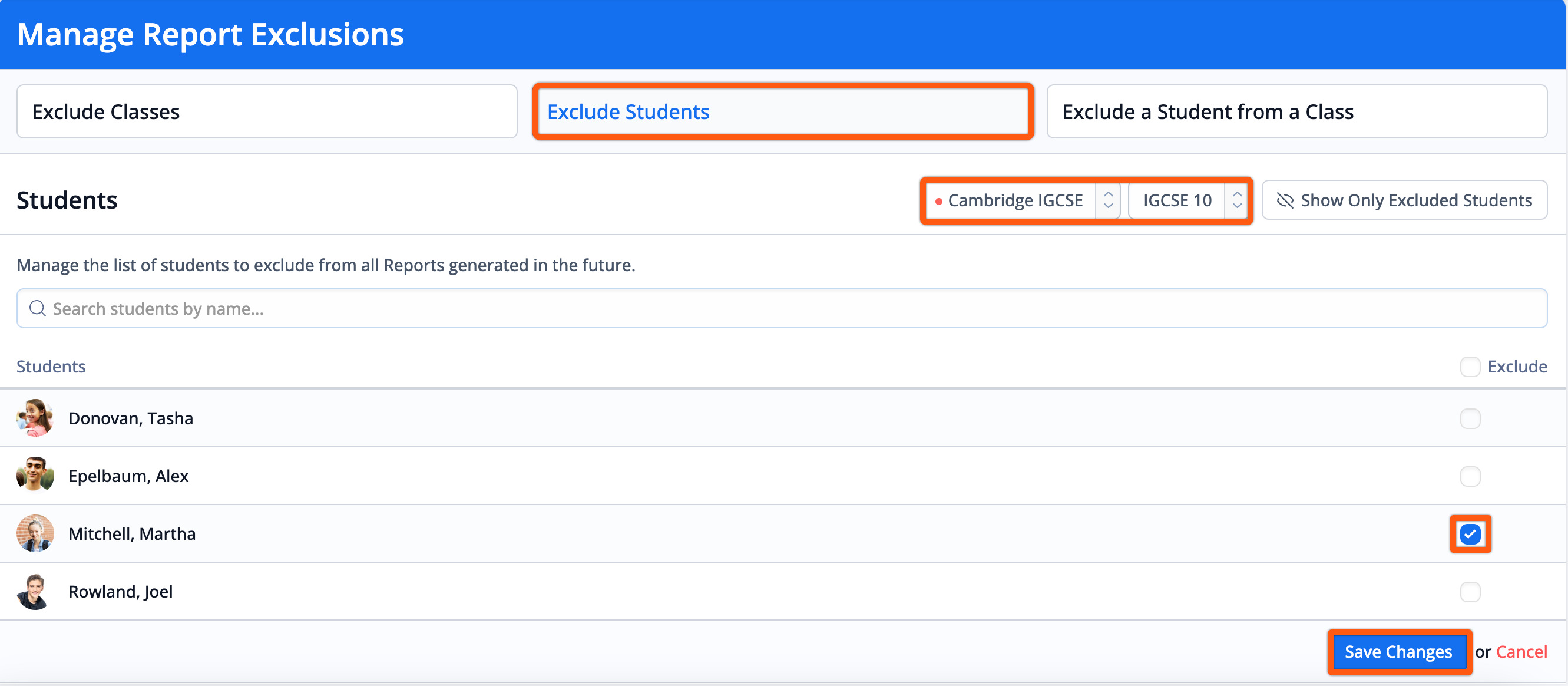1568x686 pixels.
Task: Click Martha Mitchell's profile avatar
Action: coord(35,533)
